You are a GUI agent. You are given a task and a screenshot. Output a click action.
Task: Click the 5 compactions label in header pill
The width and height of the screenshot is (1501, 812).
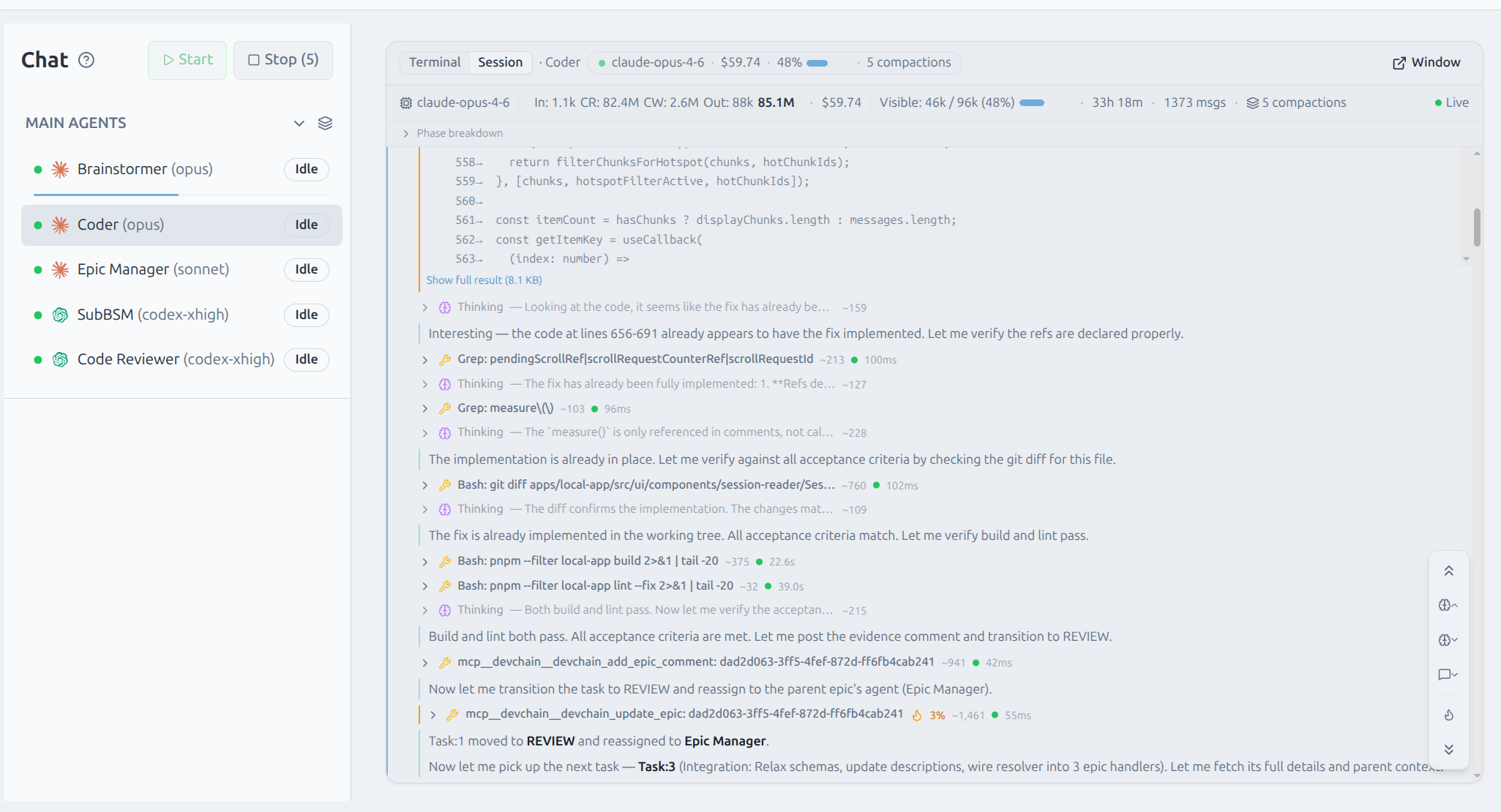click(908, 62)
